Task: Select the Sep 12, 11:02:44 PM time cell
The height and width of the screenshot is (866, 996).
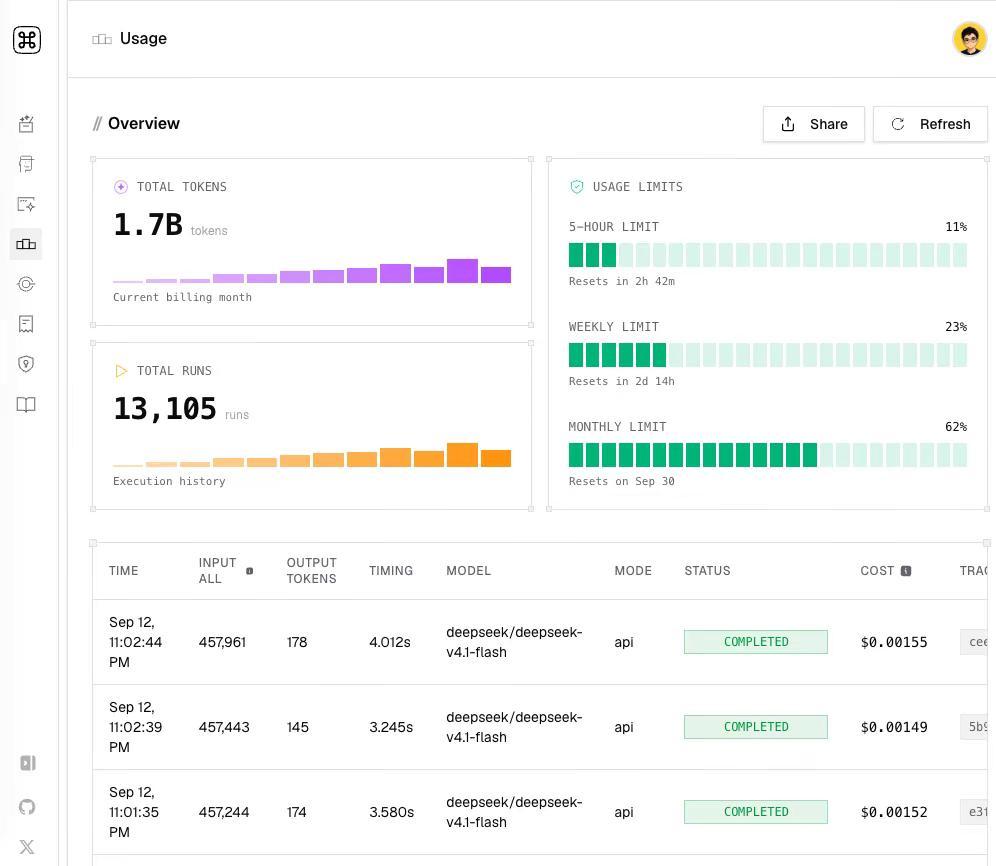Action: click(135, 642)
